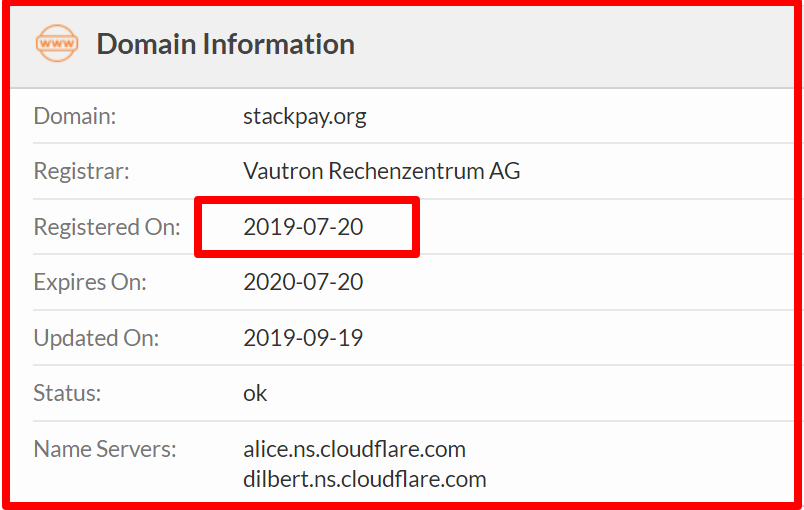Click the Registered On: label
This screenshot has height=510, width=804.
pos(107,227)
